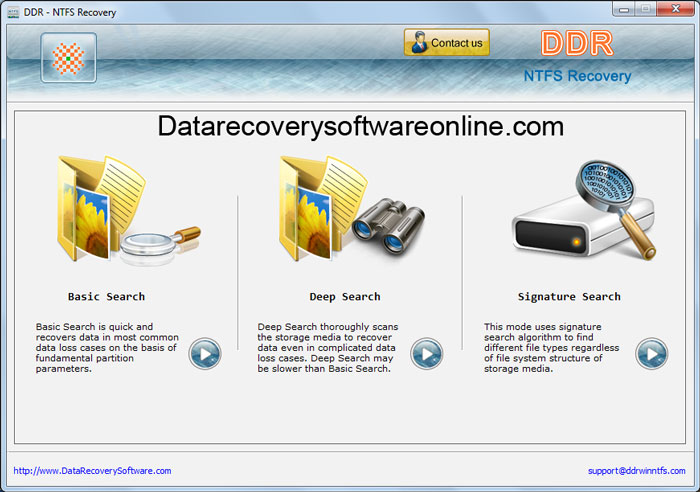Select the Signature Search heading

tap(569, 296)
